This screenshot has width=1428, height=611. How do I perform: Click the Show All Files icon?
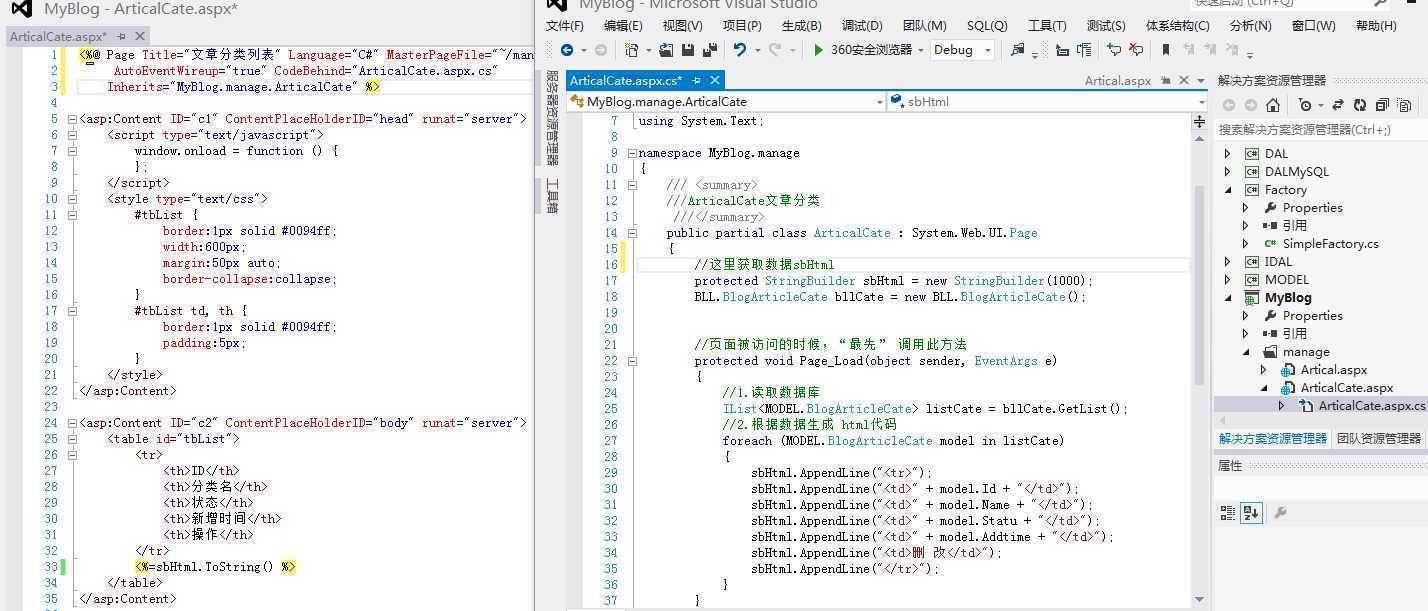(x=1405, y=105)
